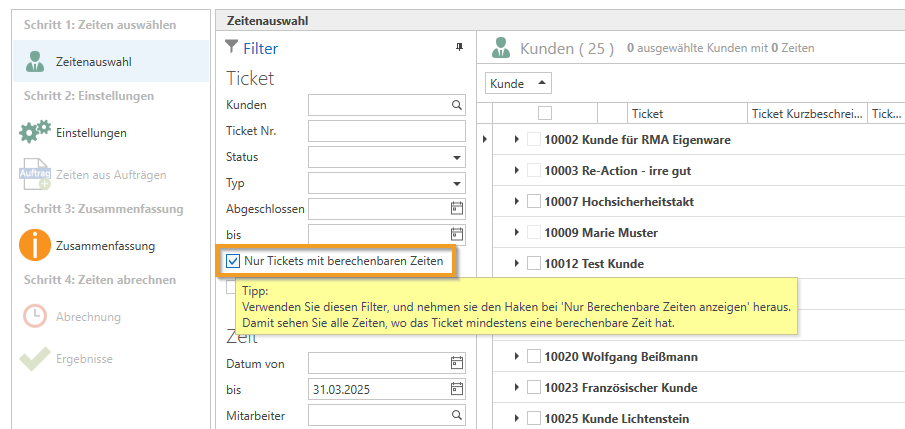905x429 pixels.
Task: Click Ticket Kurzbeschreibung column header
Action: 806,114
